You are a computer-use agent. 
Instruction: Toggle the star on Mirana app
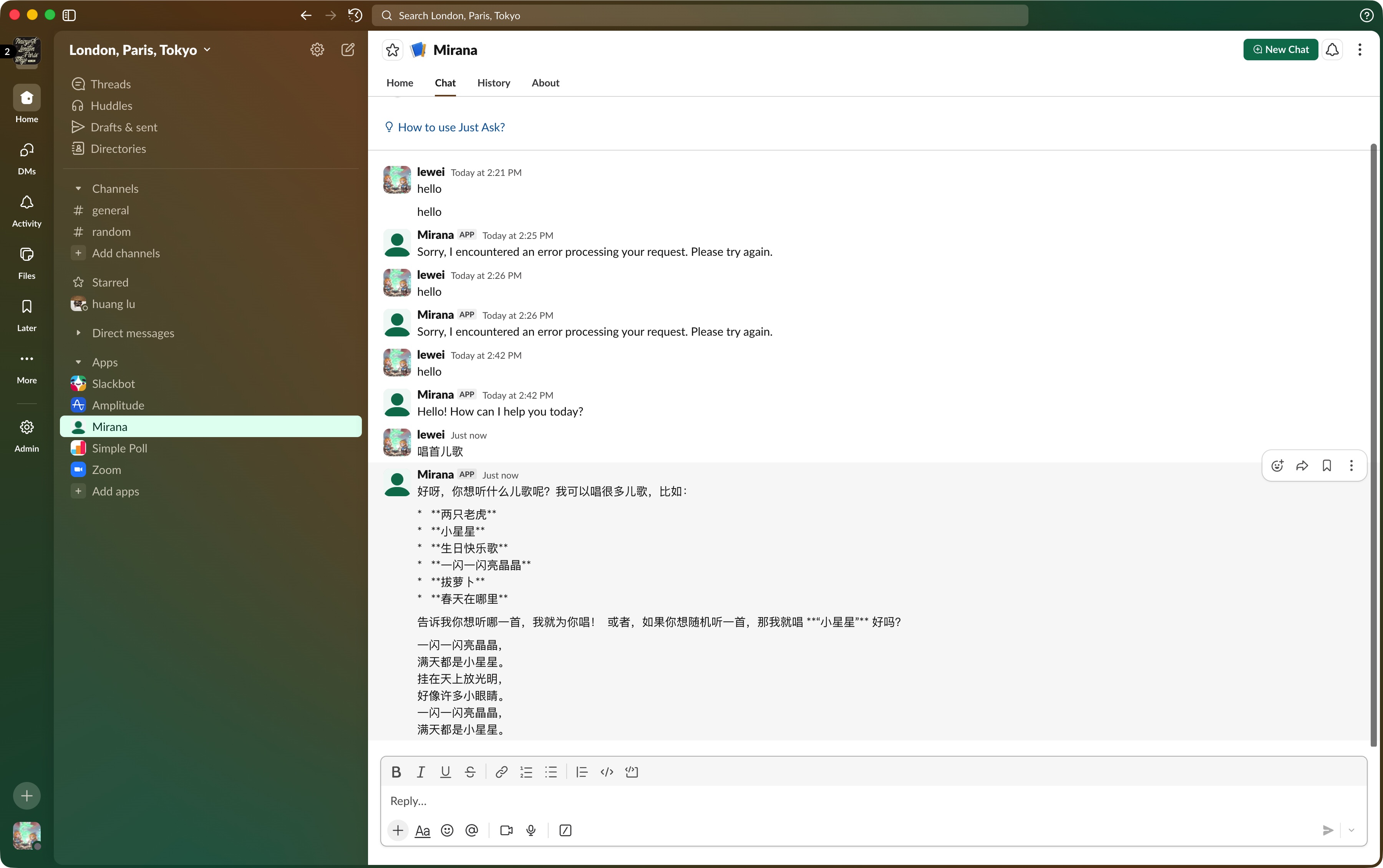point(393,50)
